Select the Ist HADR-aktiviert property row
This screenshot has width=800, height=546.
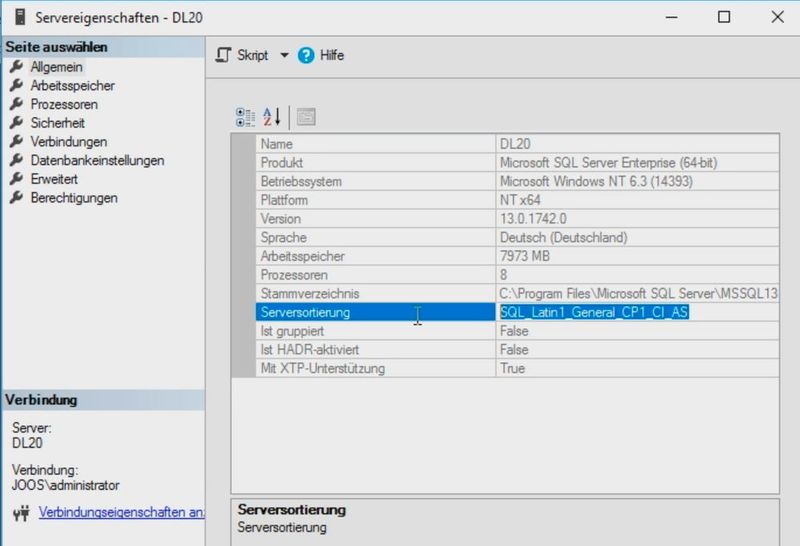pos(517,350)
